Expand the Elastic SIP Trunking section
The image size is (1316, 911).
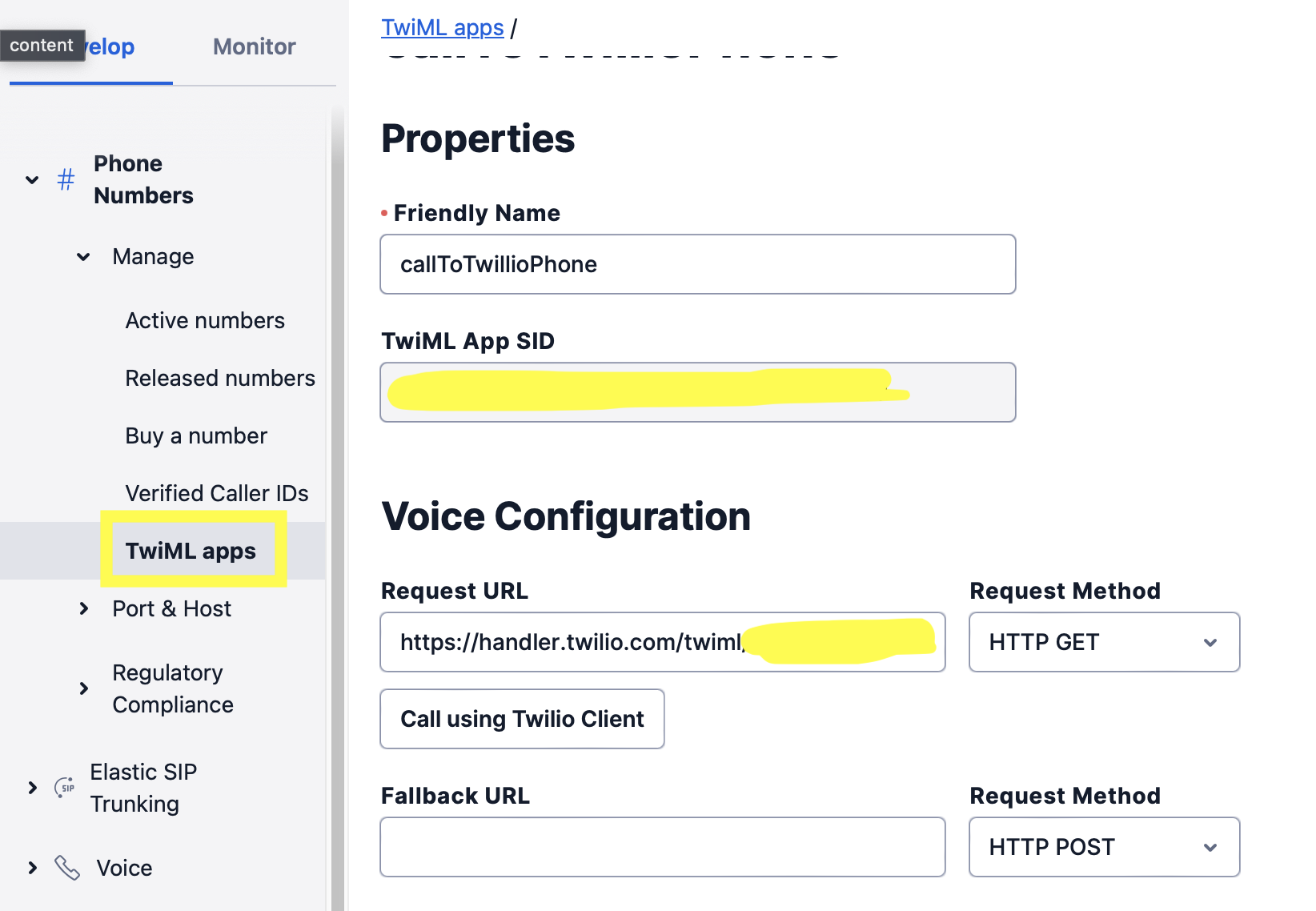click(x=31, y=788)
